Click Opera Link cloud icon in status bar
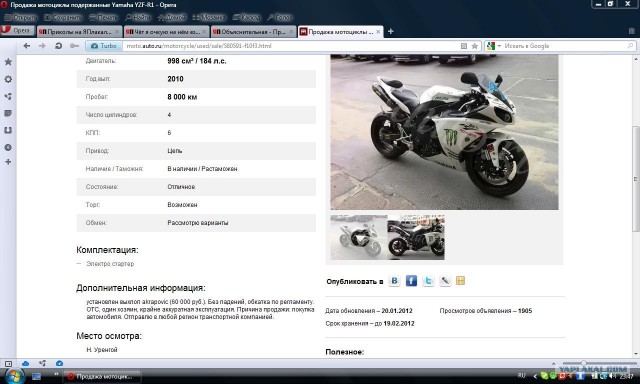The width and height of the screenshot is (640, 384). pyautogui.click(x=25, y=363)
